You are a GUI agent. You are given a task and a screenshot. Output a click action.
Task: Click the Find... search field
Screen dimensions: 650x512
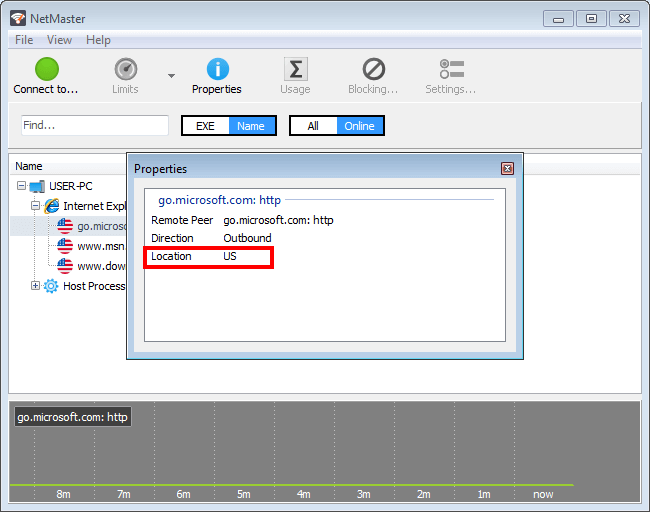point(95,125)
